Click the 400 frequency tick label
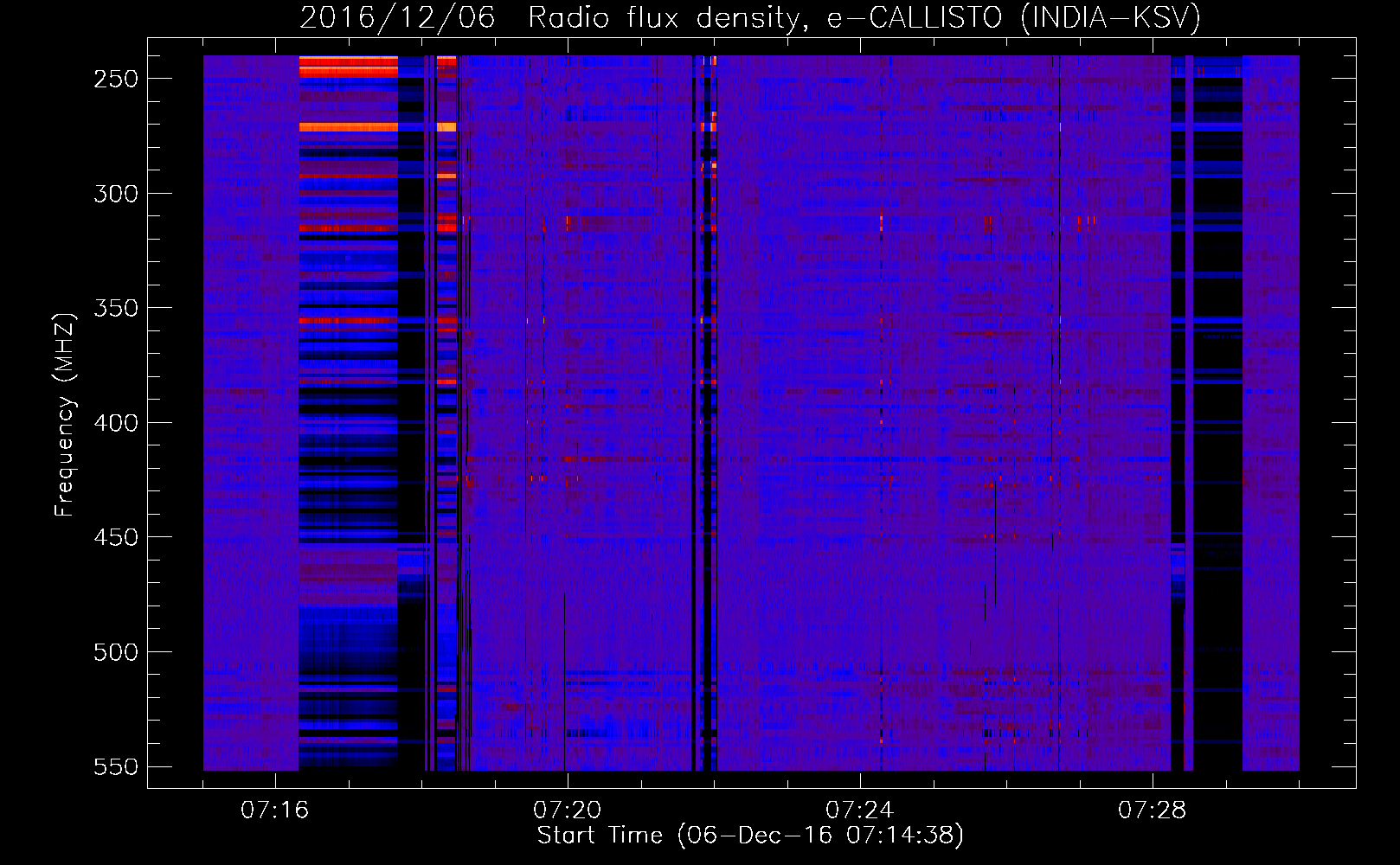This screenshot has height=865, width=1400. (116, 423)
